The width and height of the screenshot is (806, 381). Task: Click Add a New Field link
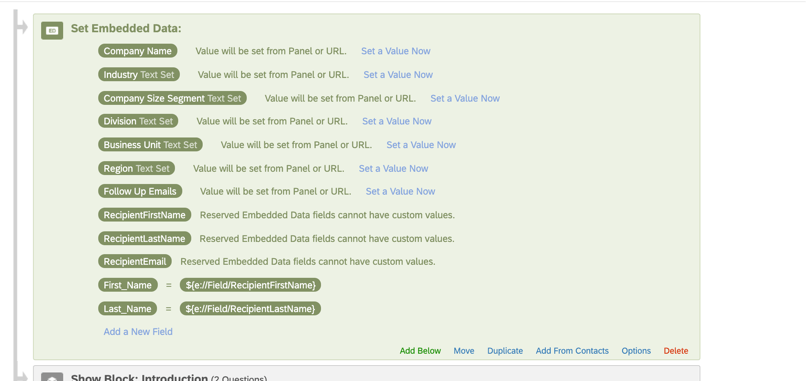[x=138, y=332]
